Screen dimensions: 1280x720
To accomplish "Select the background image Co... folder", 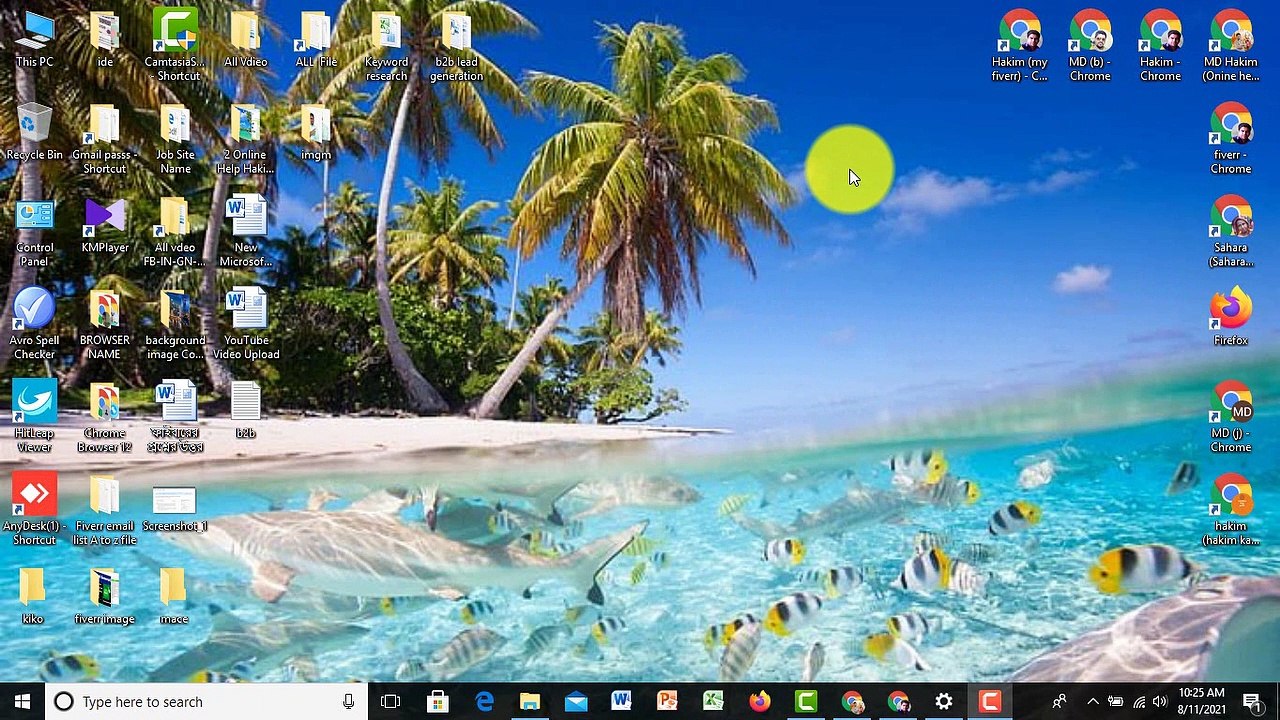I will [x=175, y=326].
